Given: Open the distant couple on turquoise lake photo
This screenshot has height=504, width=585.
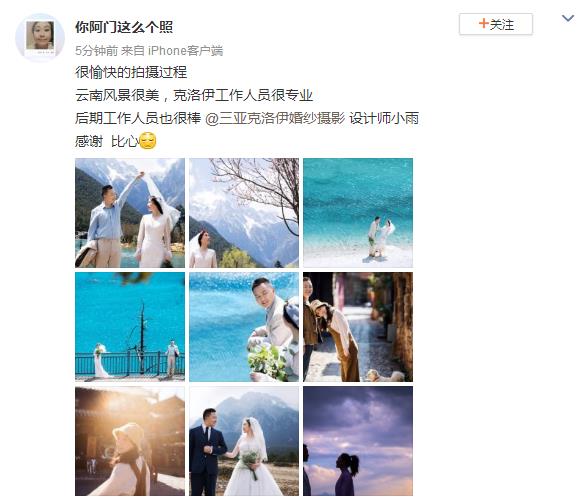Looking at the screenshot, I should tap(358, 213).
